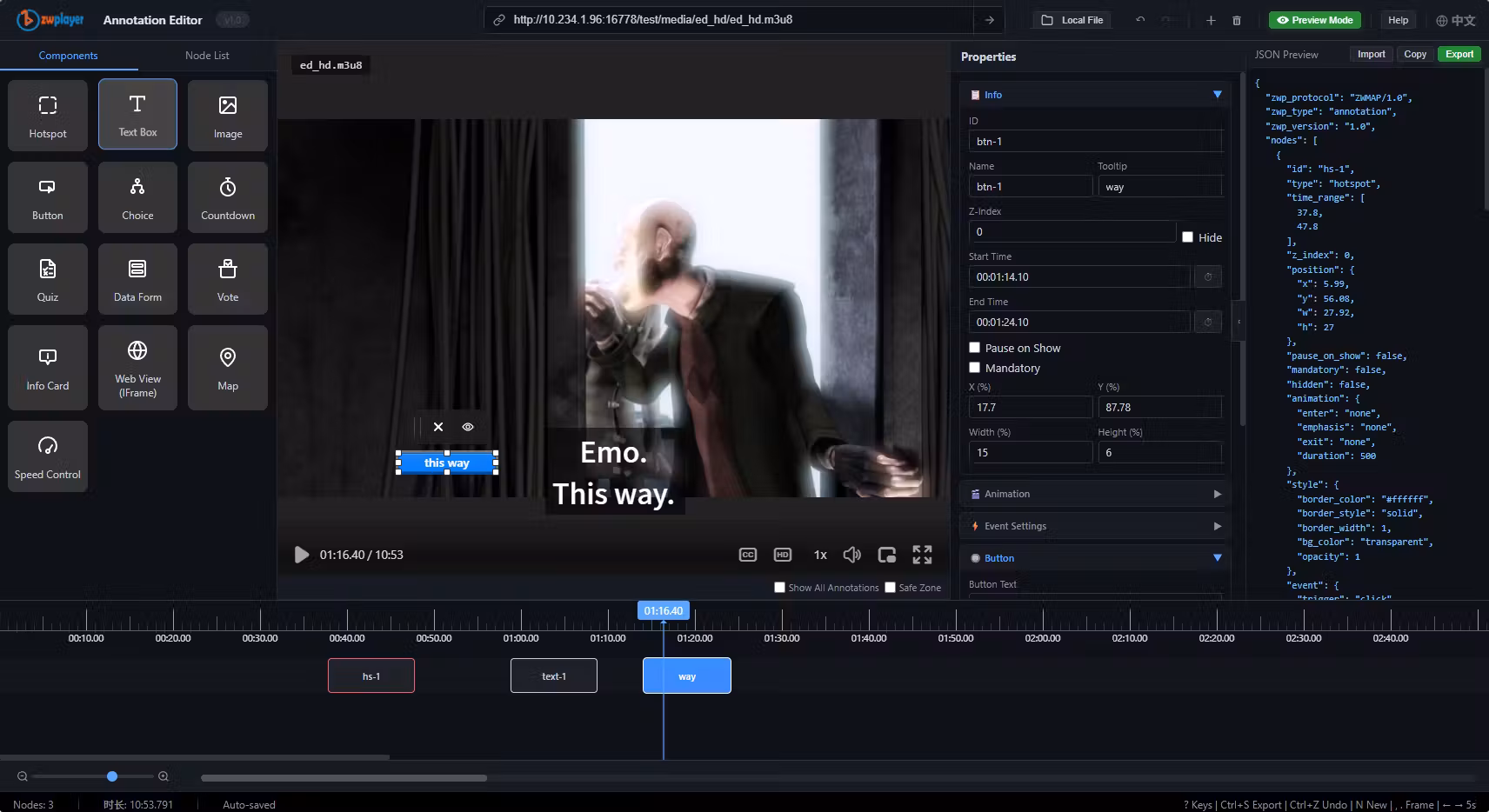The image size is (1489, 812).
Task: Enable Pause on Show
Action: pos(975,348)
